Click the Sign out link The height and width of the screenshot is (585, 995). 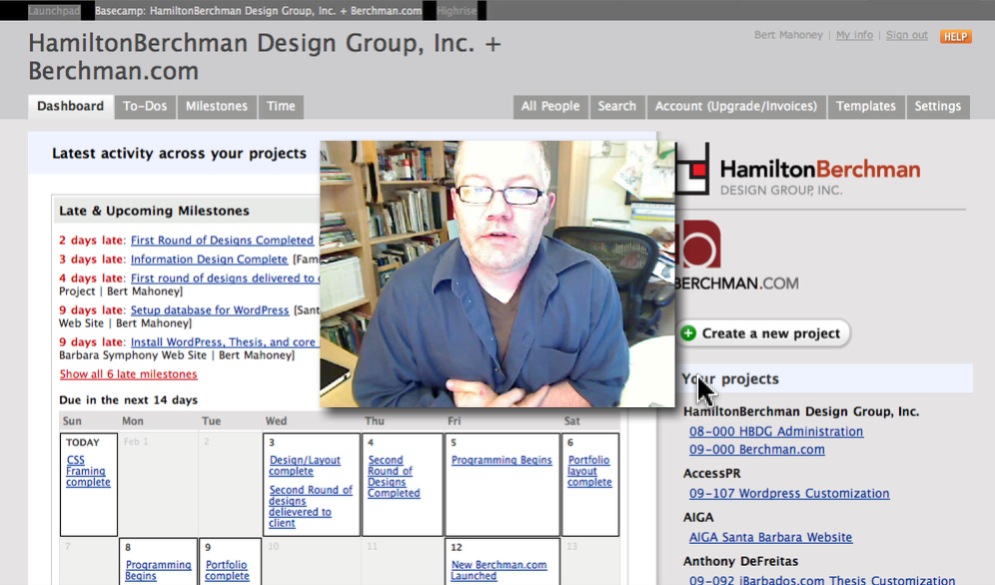(907, 35)
